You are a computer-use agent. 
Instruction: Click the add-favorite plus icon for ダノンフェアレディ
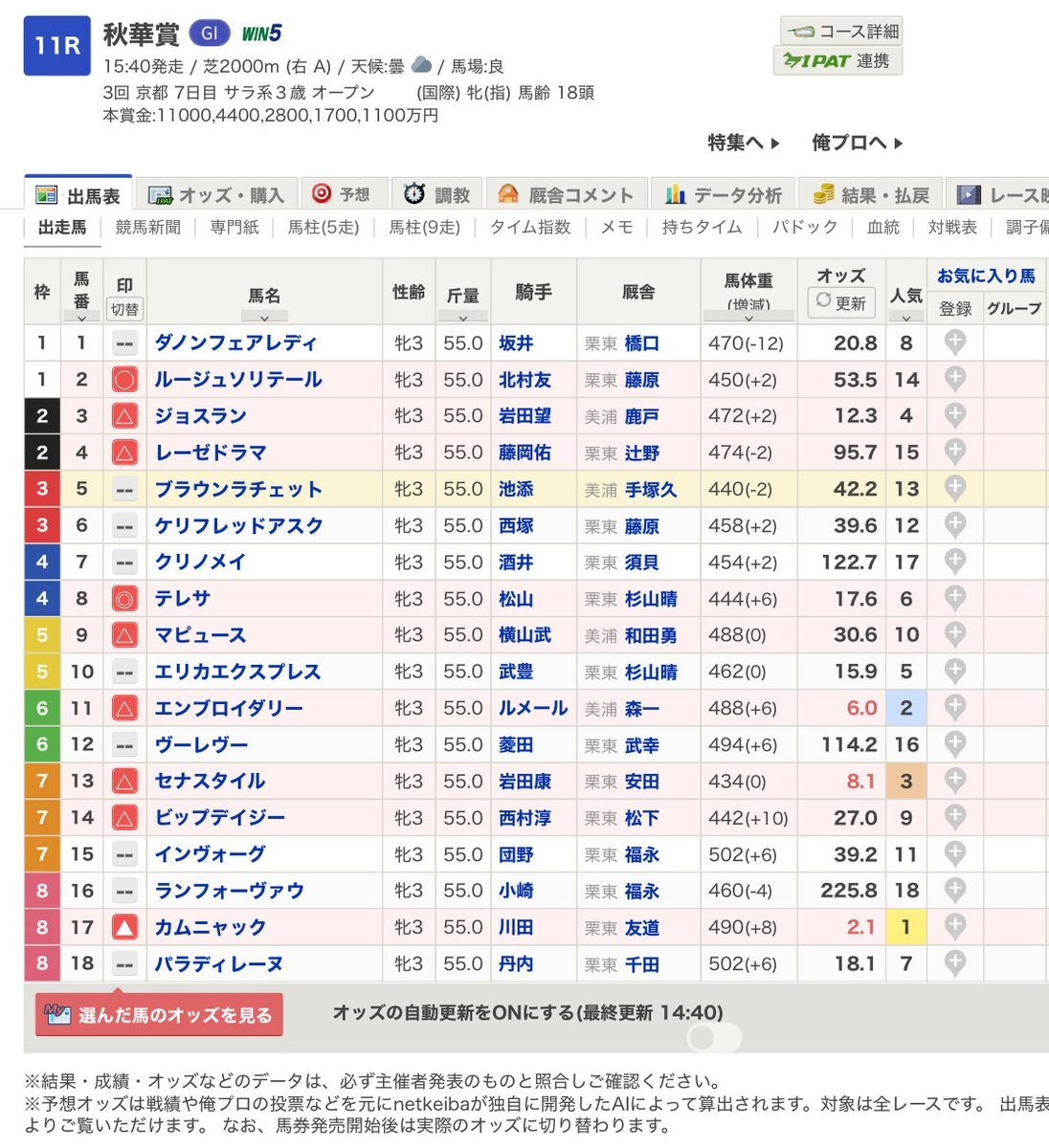tap(954, 342)
